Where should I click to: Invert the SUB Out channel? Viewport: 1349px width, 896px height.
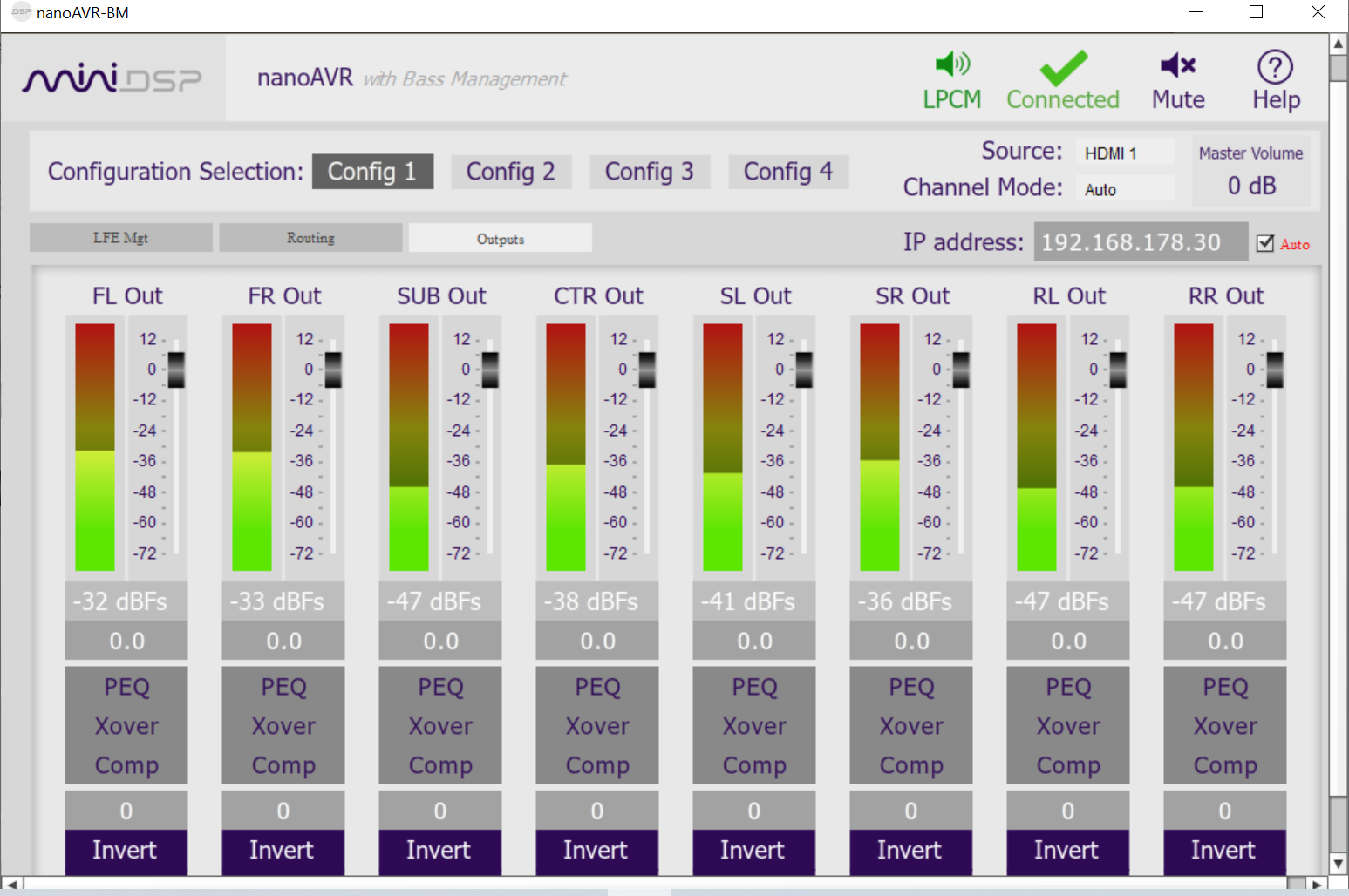tap(439, 851)
